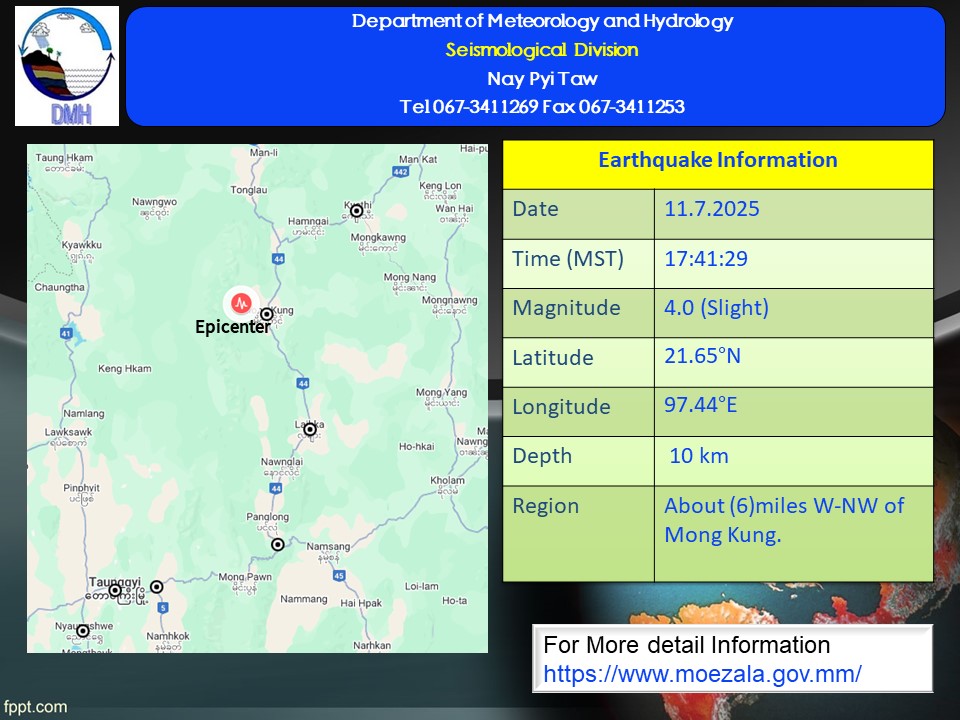Click the Taung Hkam label on map

click(x=64, y=158)
